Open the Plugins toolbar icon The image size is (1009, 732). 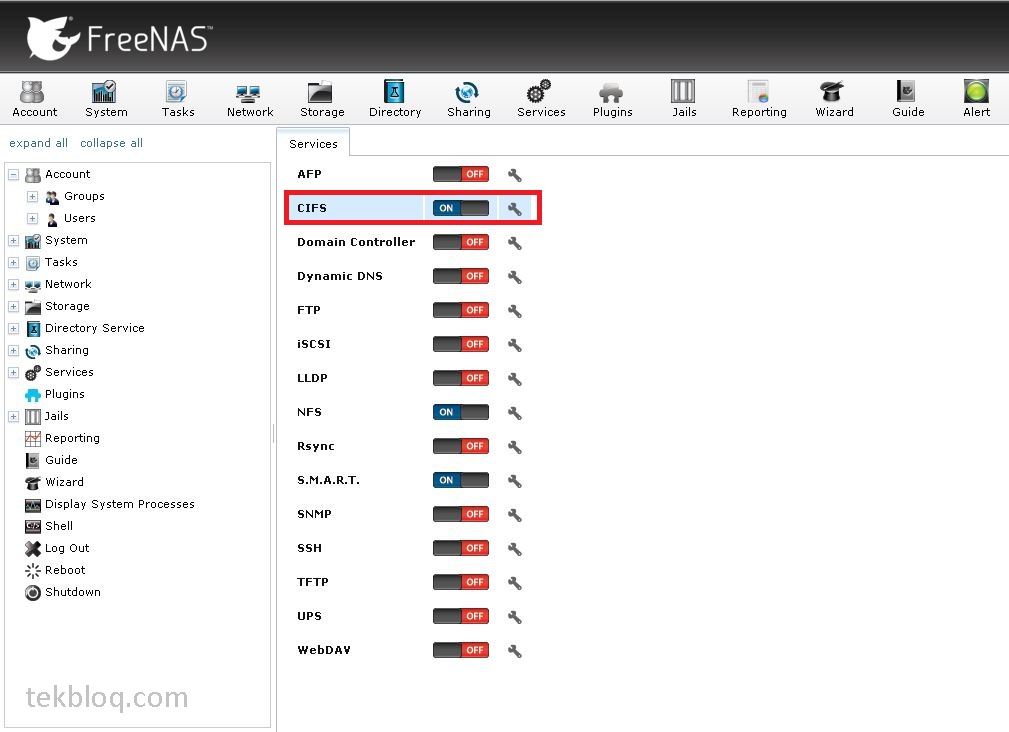pos(612,98)
